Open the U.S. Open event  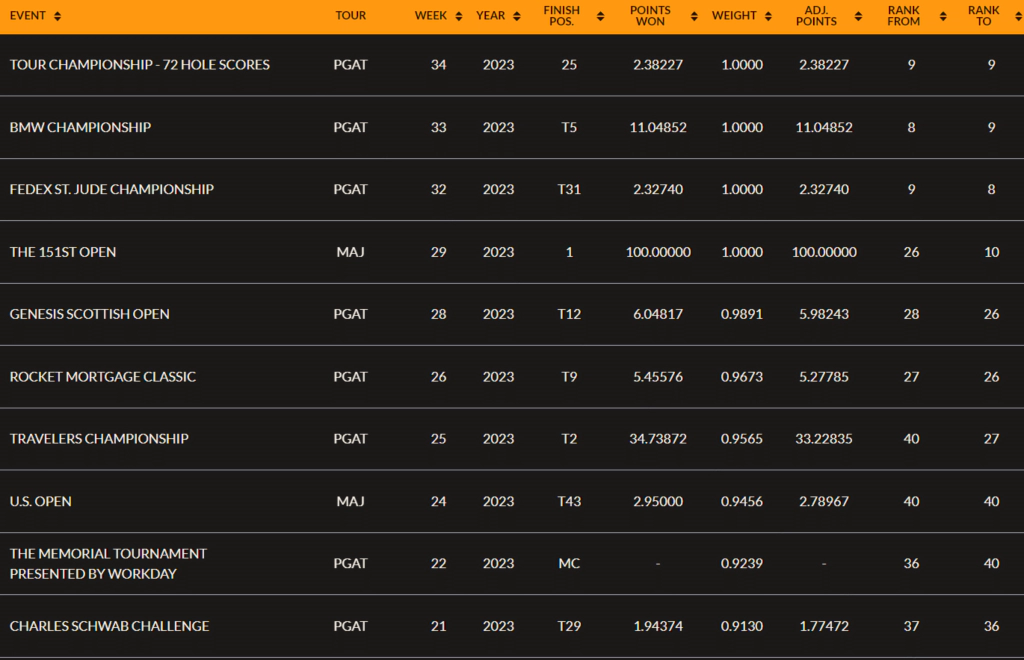pos(40,501)
